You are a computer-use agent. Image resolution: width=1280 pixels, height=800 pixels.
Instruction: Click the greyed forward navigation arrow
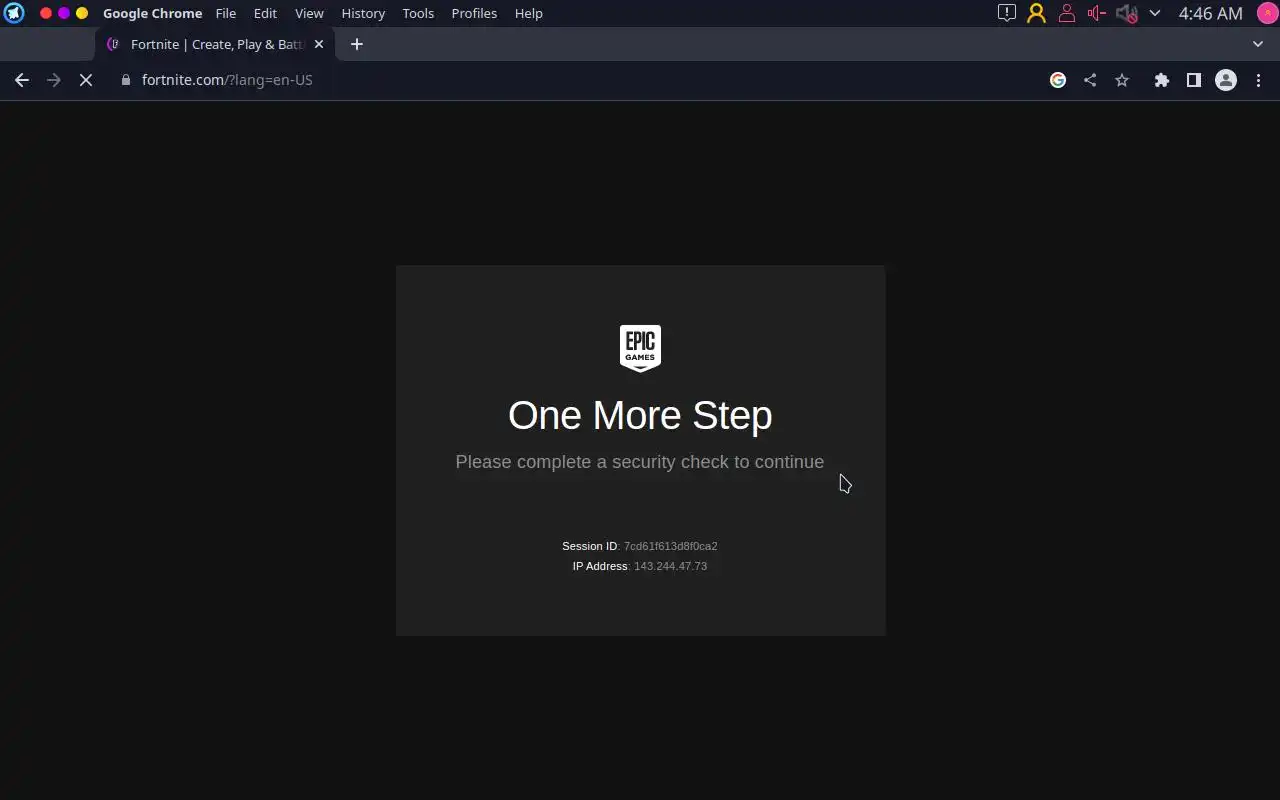pyautogui.click(x=54, y=80)
